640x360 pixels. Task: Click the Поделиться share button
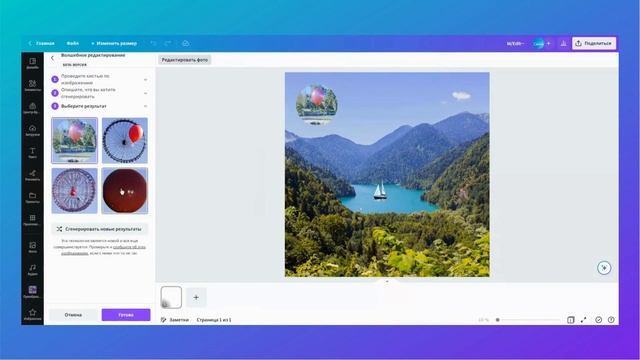594,43
